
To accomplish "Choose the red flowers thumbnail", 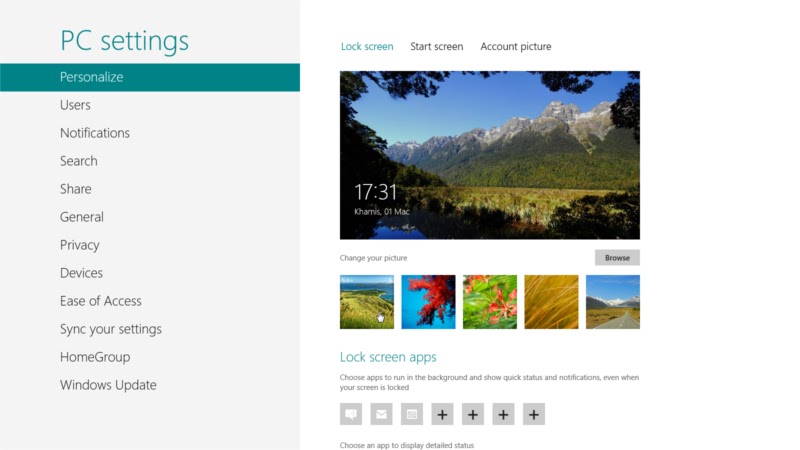I will coord(490,302).
